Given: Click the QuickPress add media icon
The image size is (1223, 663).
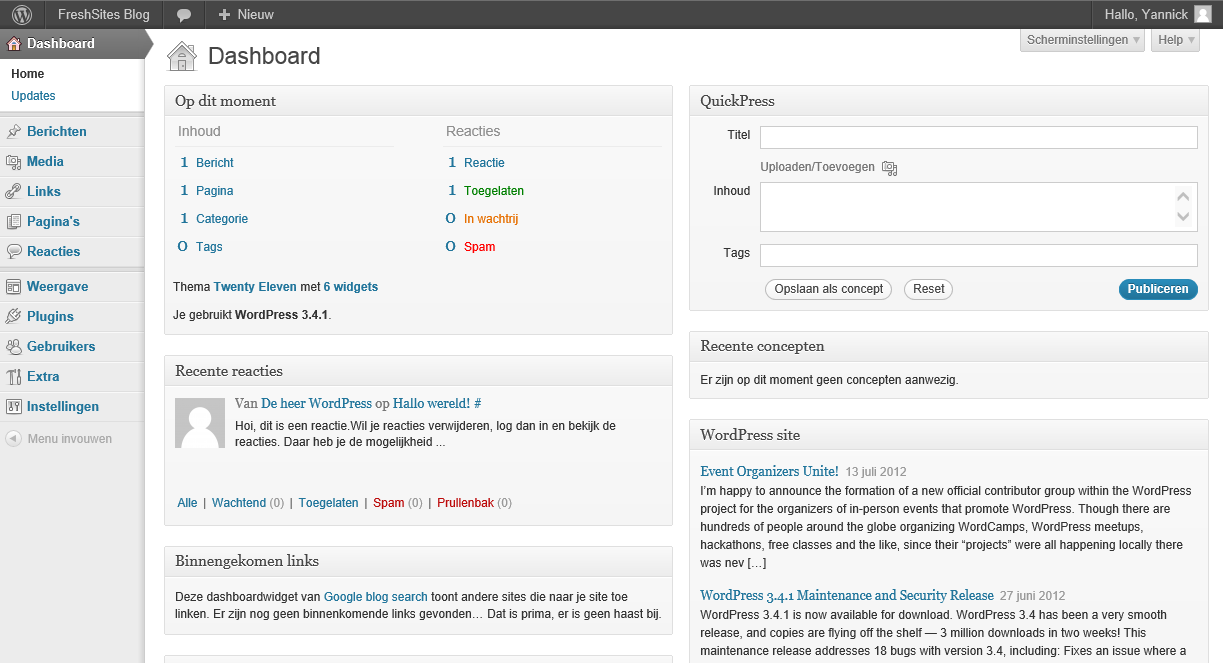Looking at the screenshot, I should [x=890, y=168].
